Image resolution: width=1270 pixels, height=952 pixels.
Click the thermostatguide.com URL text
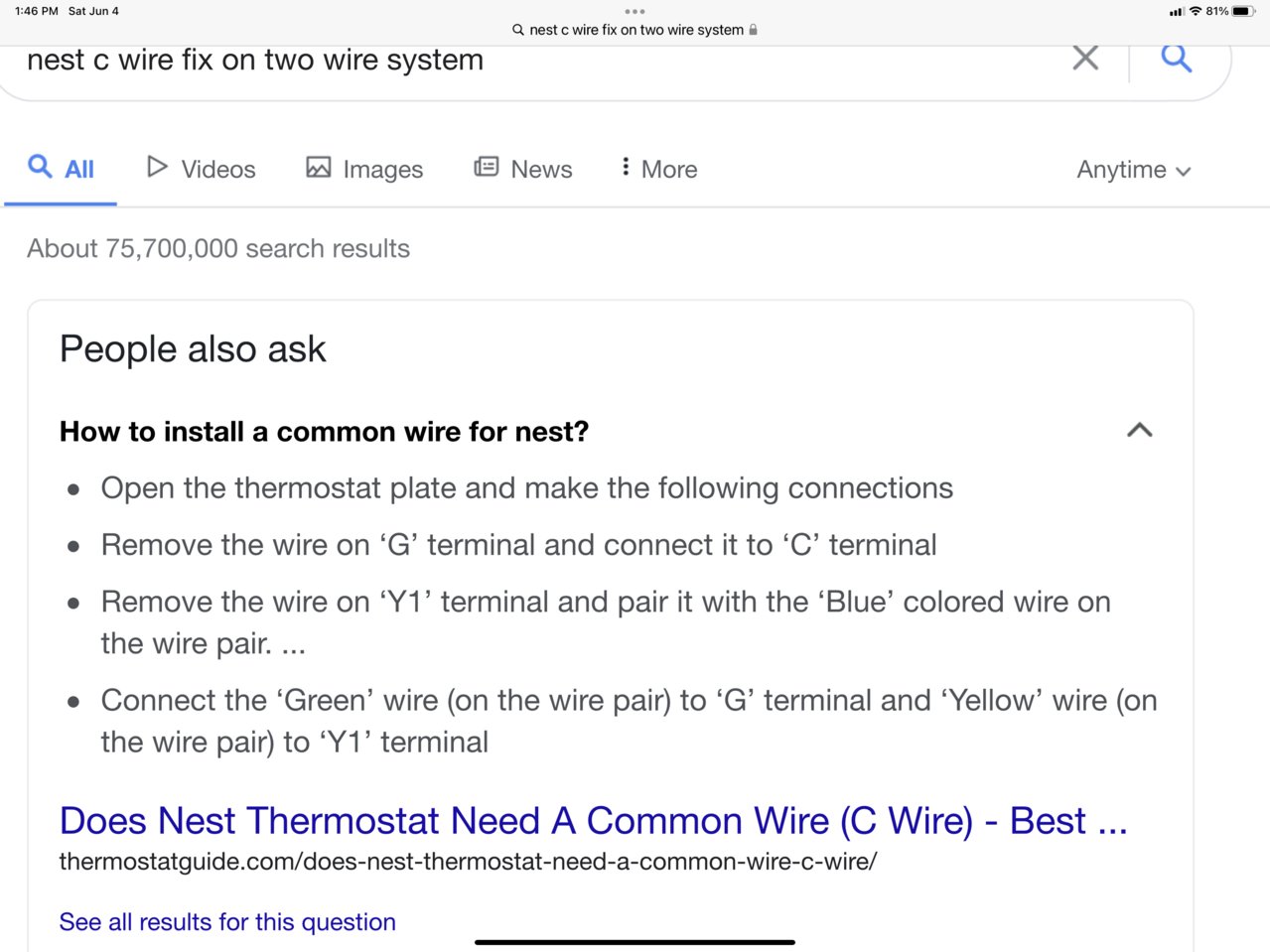coord(468,862)
